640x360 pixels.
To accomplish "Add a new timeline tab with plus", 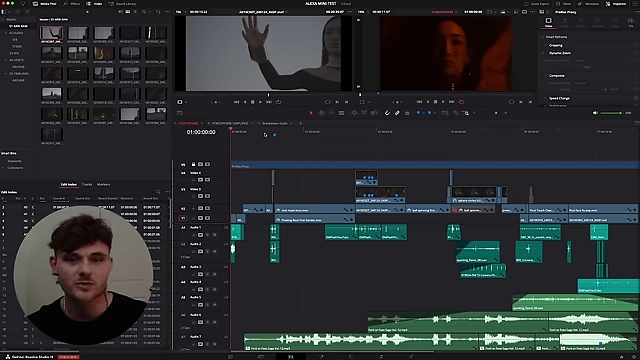I will pyautogui.click(x=300, y=123).
